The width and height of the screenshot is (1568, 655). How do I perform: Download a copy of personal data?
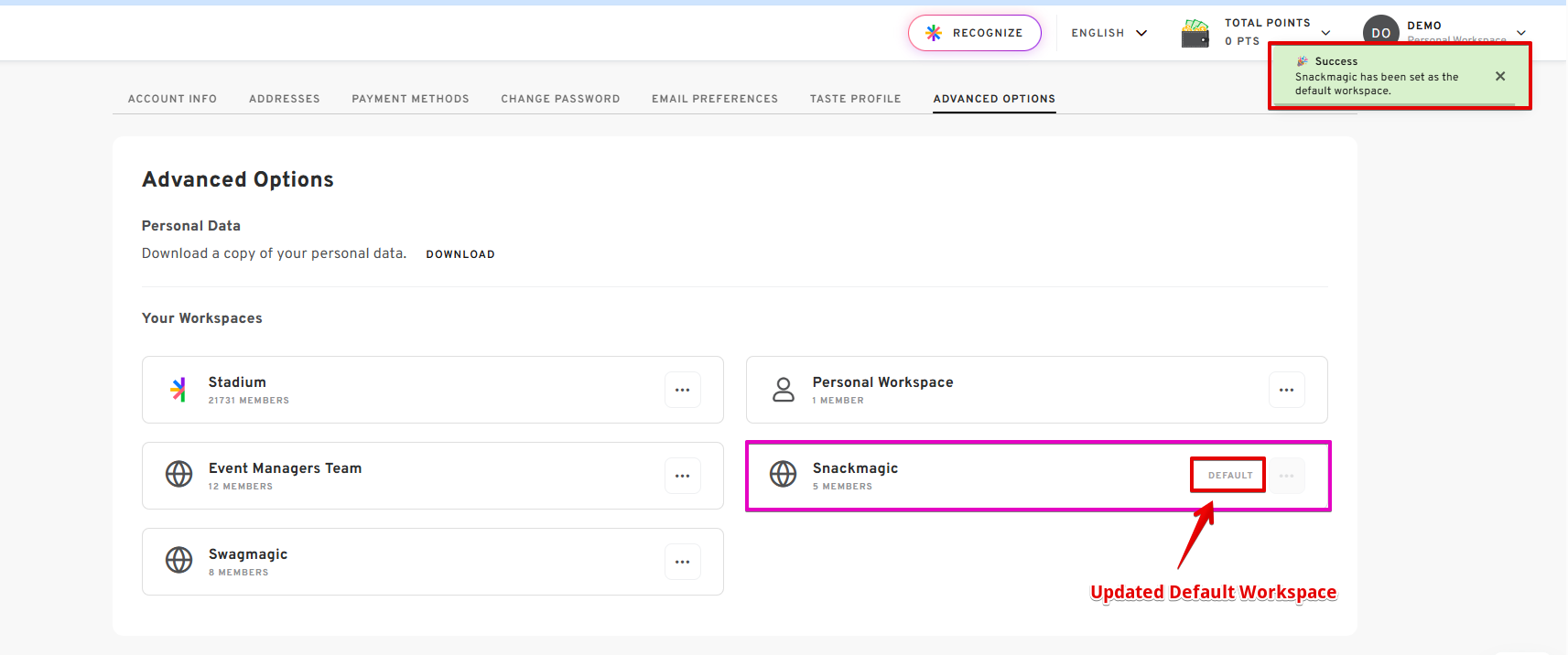click(x=460, y=254)
